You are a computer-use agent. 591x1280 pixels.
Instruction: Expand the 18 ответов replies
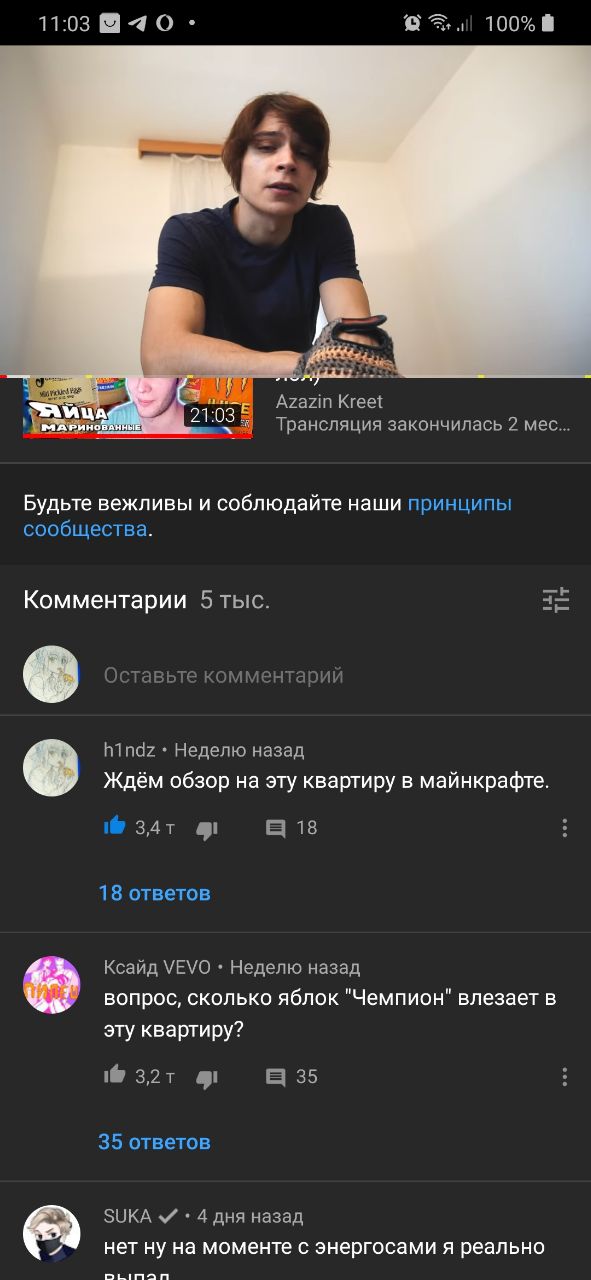pyautogui.click(x=154, y=893)
